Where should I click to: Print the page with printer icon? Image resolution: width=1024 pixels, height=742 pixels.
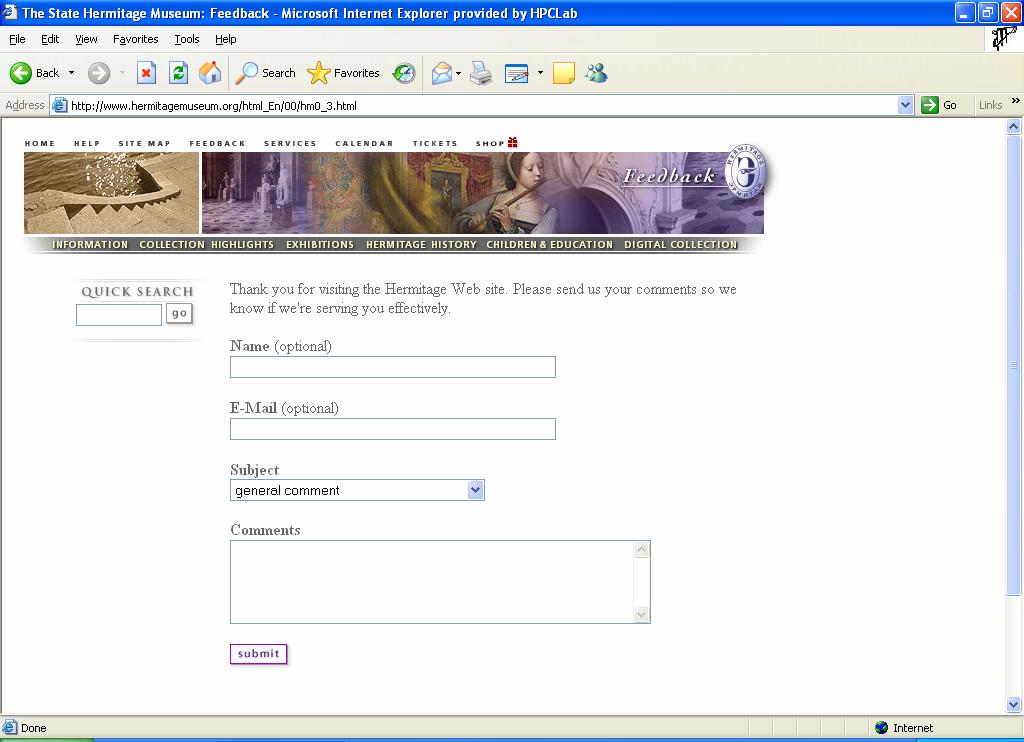click(x=481, y=73)
